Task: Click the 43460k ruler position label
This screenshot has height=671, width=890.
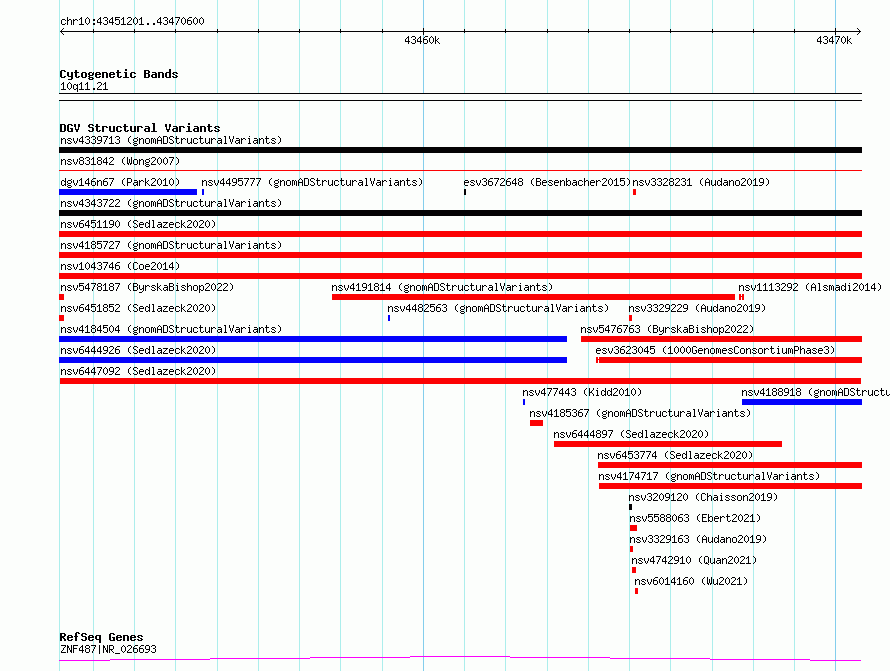Action: click(422, 40)
